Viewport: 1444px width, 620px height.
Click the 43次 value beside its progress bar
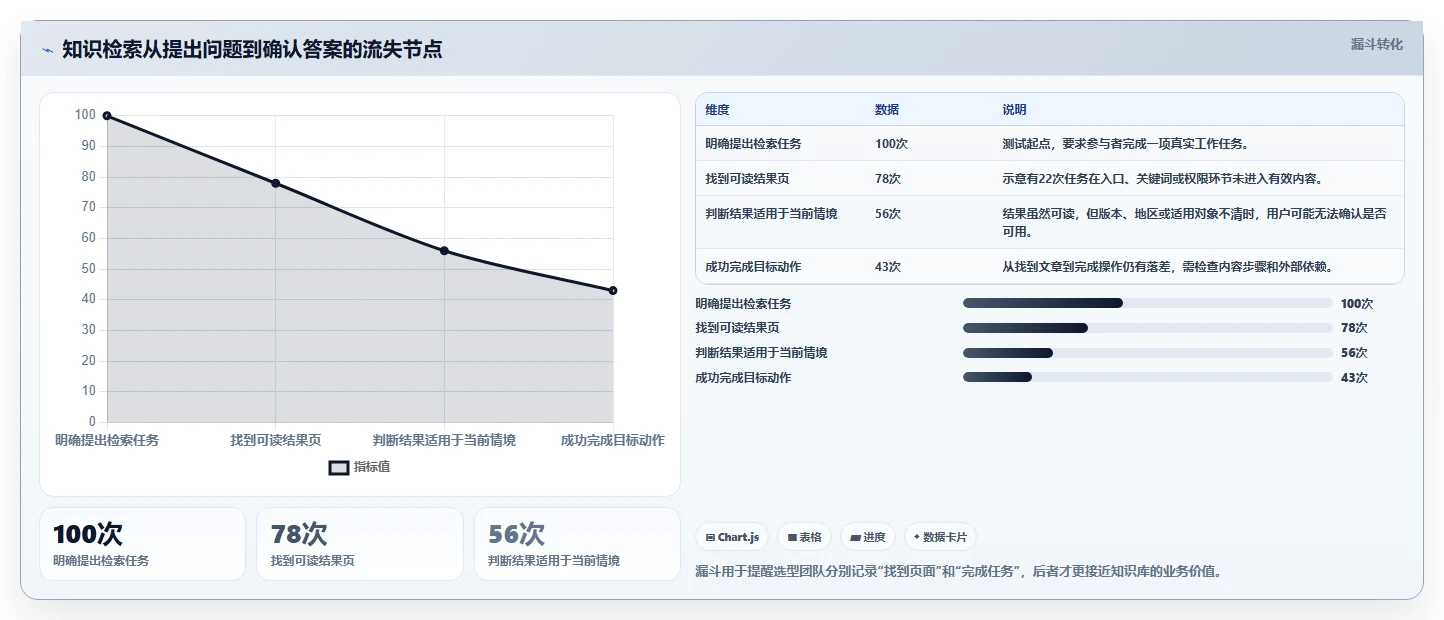1354,378
